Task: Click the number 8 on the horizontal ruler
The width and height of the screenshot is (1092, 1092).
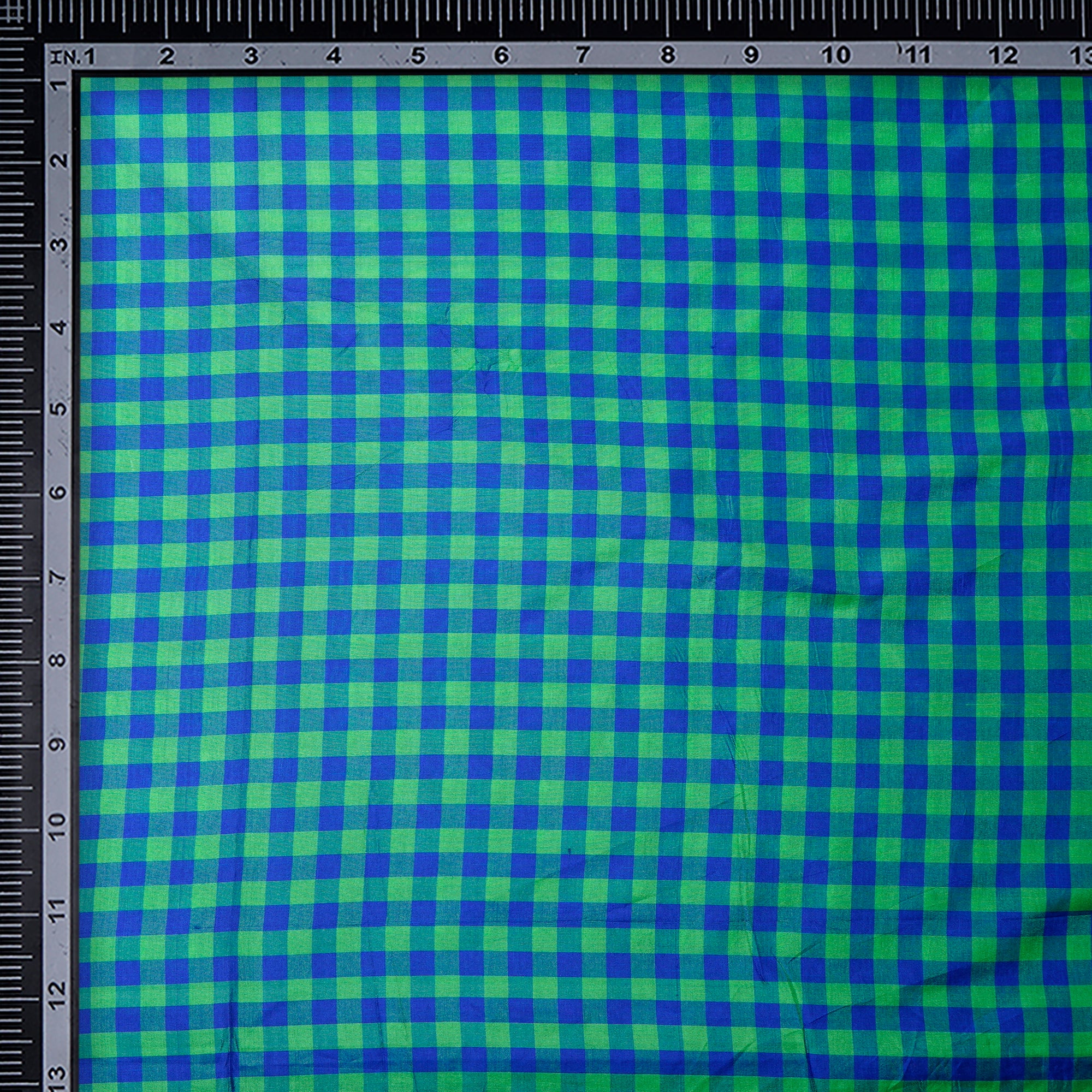Action: 668,55
